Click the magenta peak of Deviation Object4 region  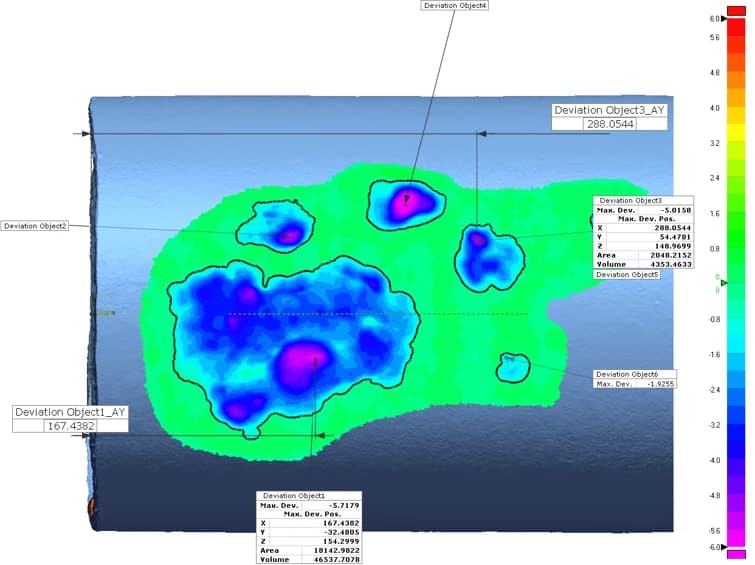click(407, 202)
